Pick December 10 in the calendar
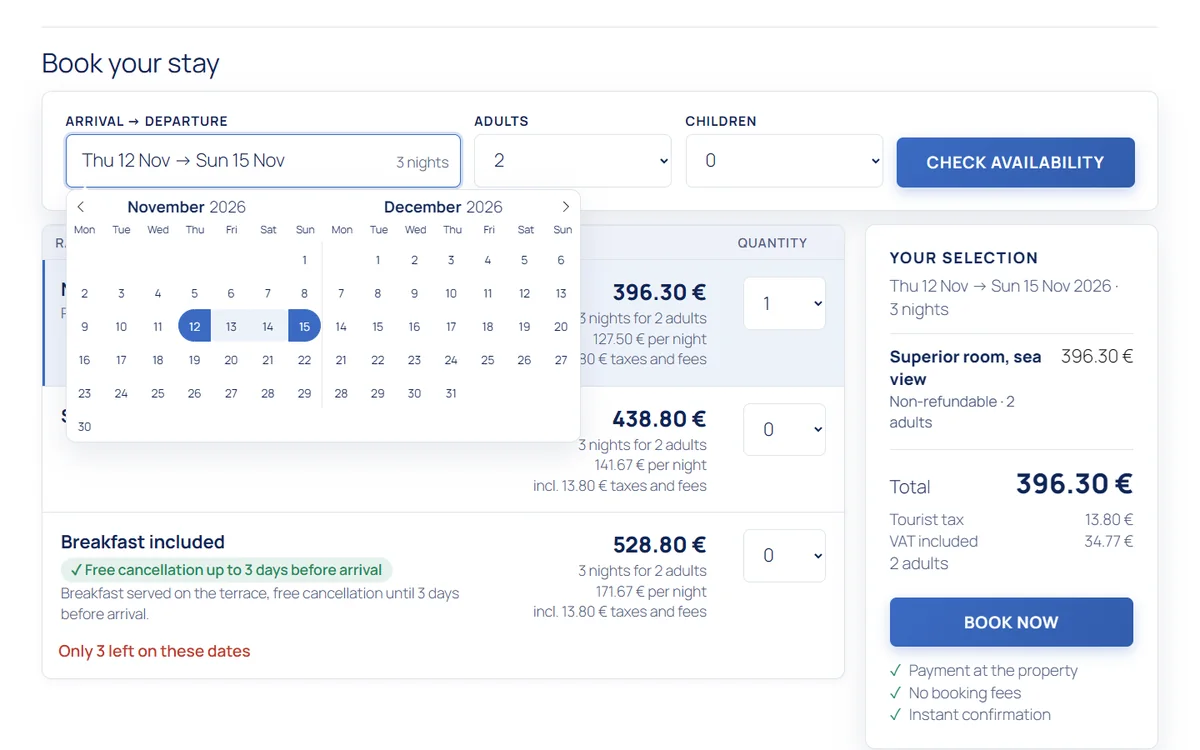The height and width of the screenshot is (750, 1200). [451, 293]
